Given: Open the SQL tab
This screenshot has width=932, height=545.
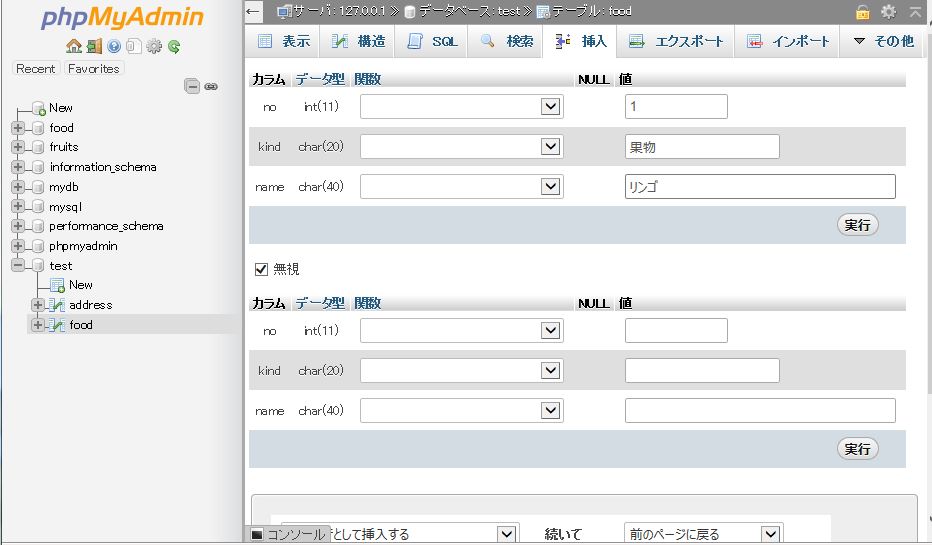Looking at the screenshot, I should [x=432, y=42].
